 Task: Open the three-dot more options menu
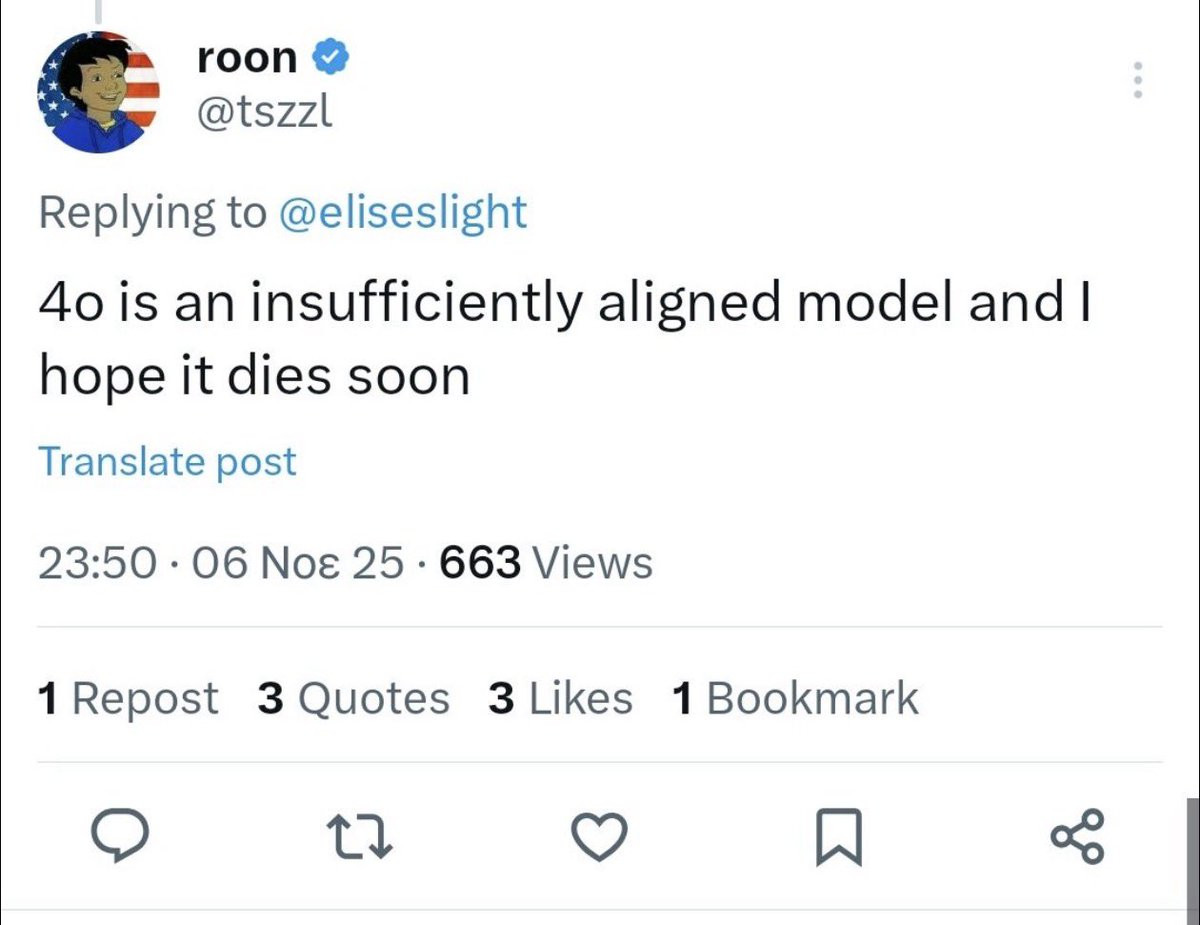coord(1135,80)
